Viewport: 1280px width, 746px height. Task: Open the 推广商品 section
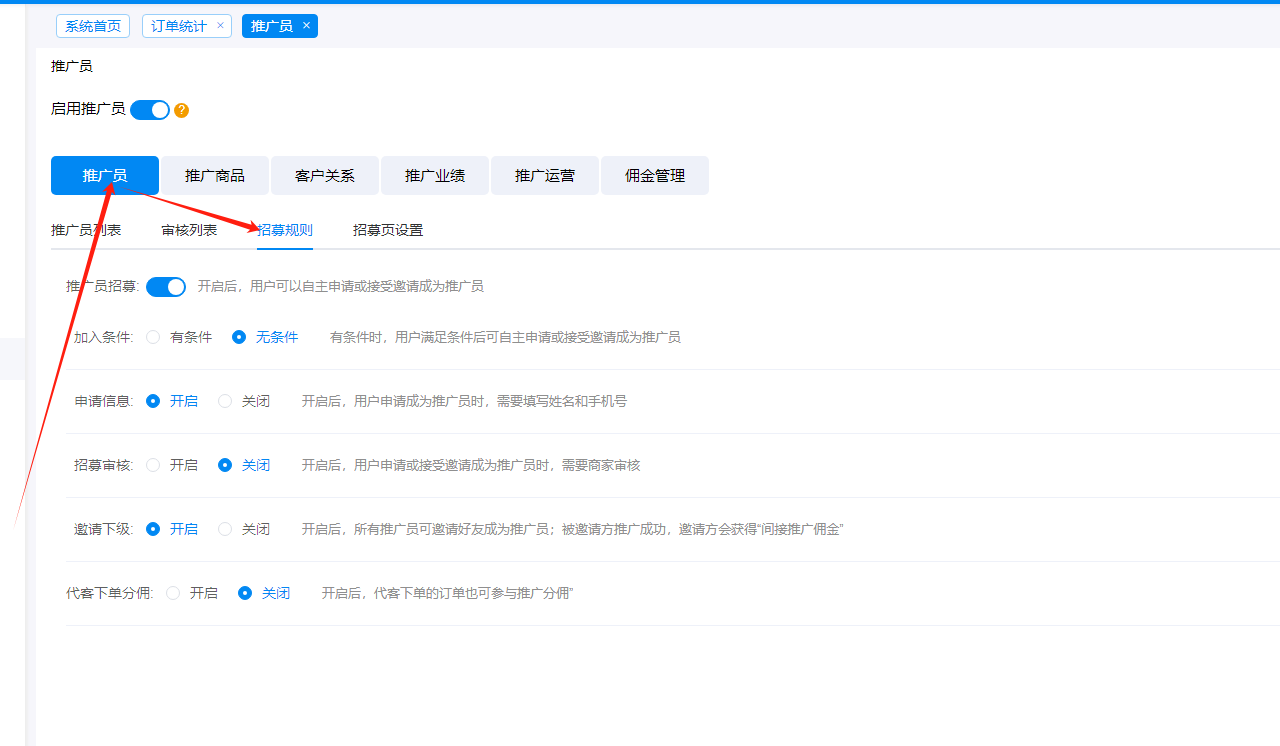[x=215, y=176]
